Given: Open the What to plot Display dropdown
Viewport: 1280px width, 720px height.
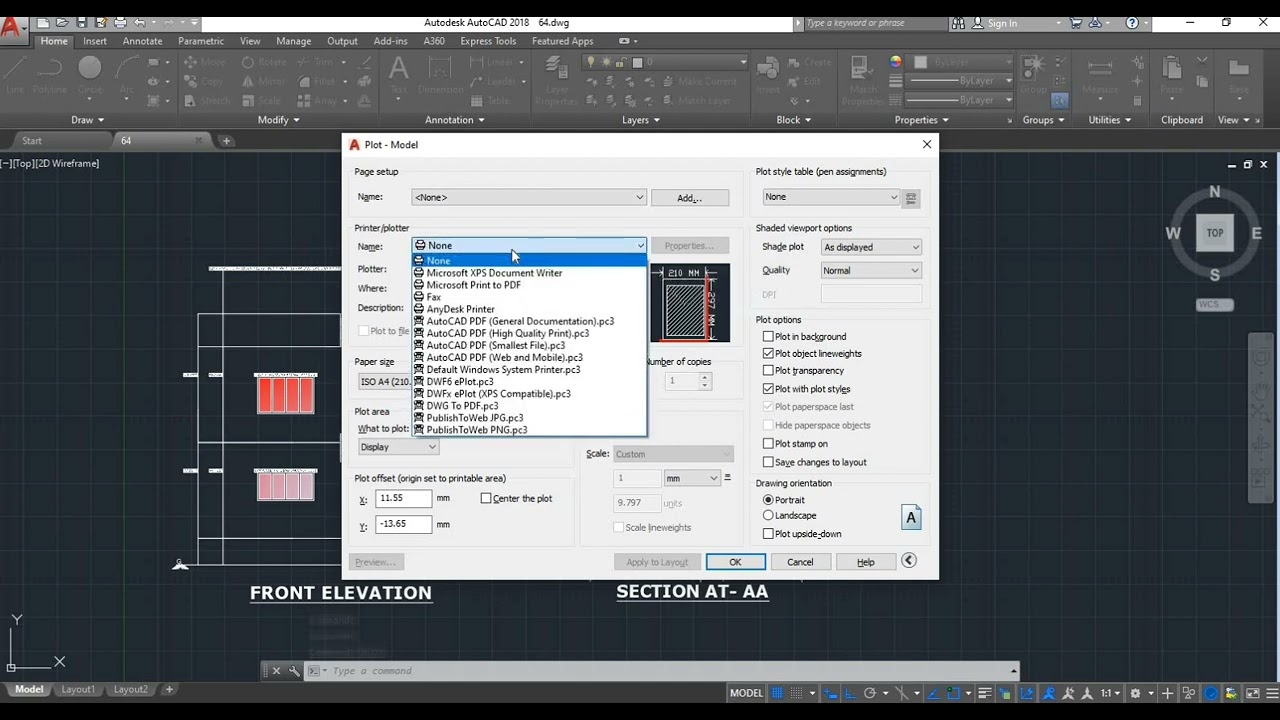Looking at the screenshot, I should tap(398, 447).
